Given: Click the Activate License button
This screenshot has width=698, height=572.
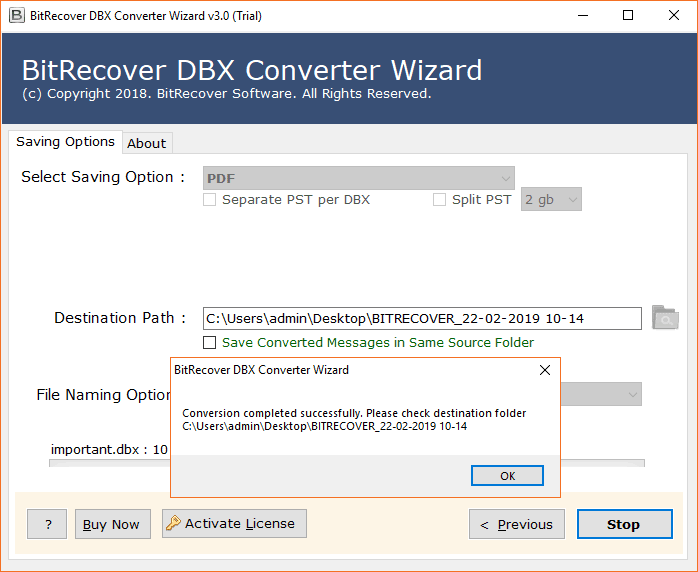Looking at the screenshot, I should (x=234, y=523).
